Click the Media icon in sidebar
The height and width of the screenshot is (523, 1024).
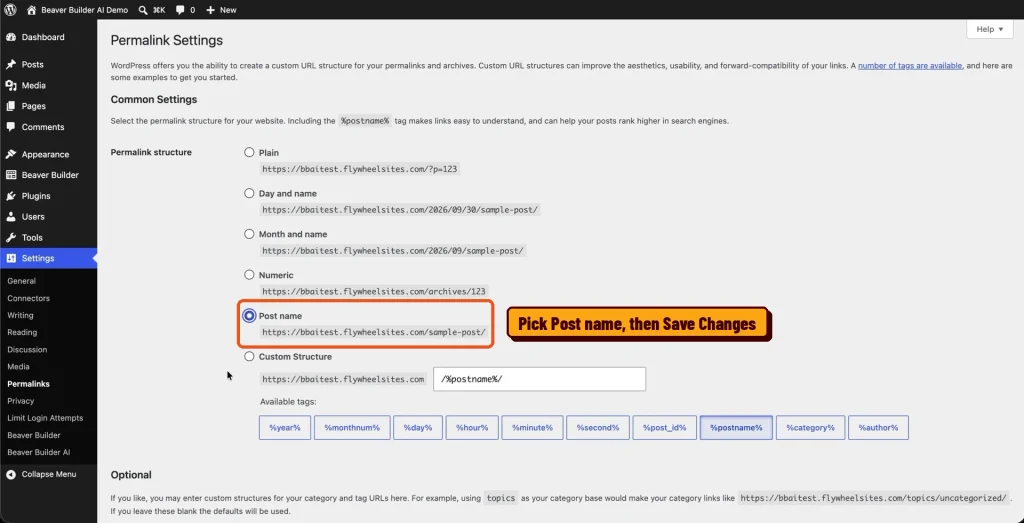(x=11, y=86)
